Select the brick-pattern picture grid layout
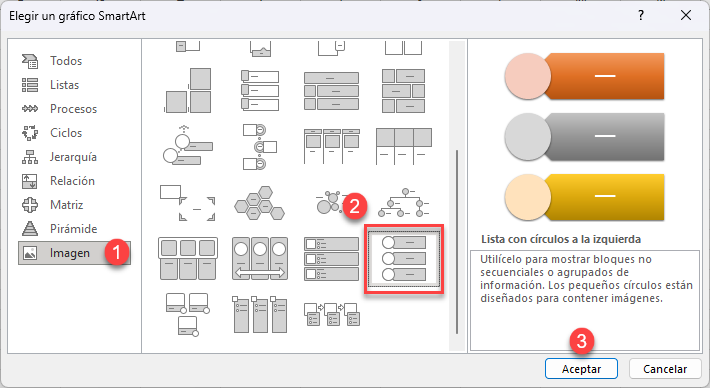 tap(403, 91)
